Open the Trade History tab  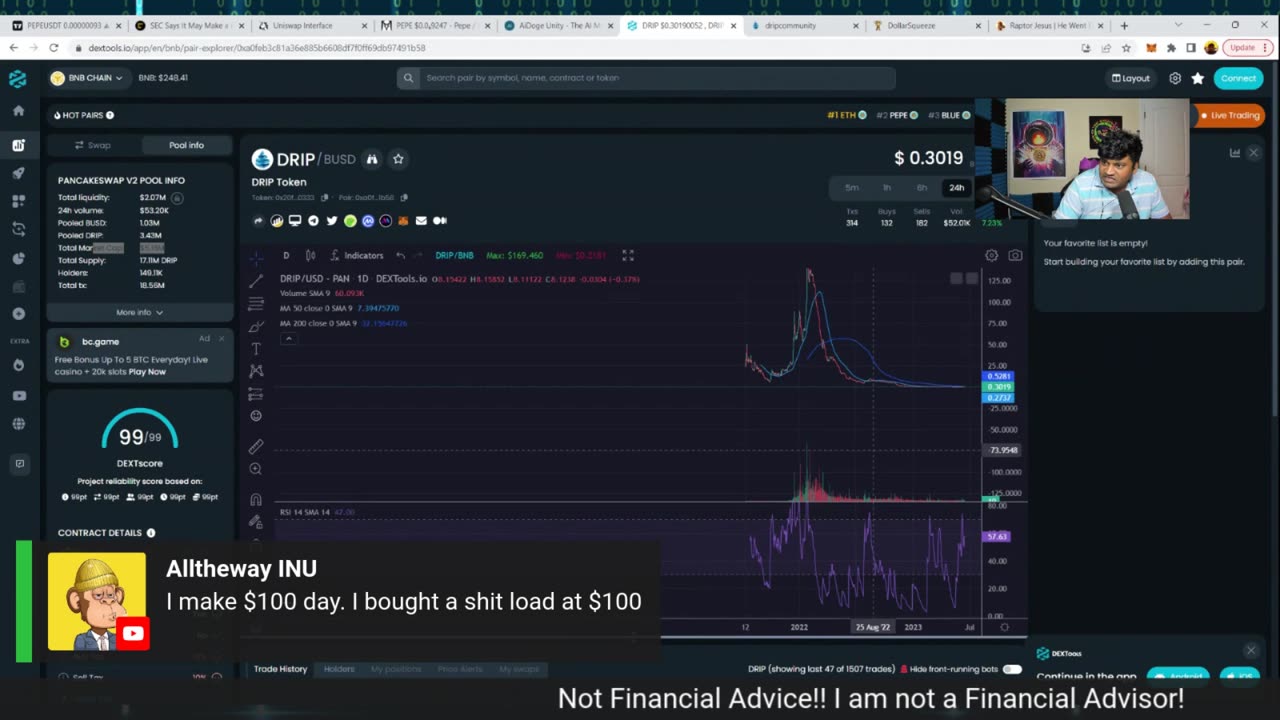280,669
